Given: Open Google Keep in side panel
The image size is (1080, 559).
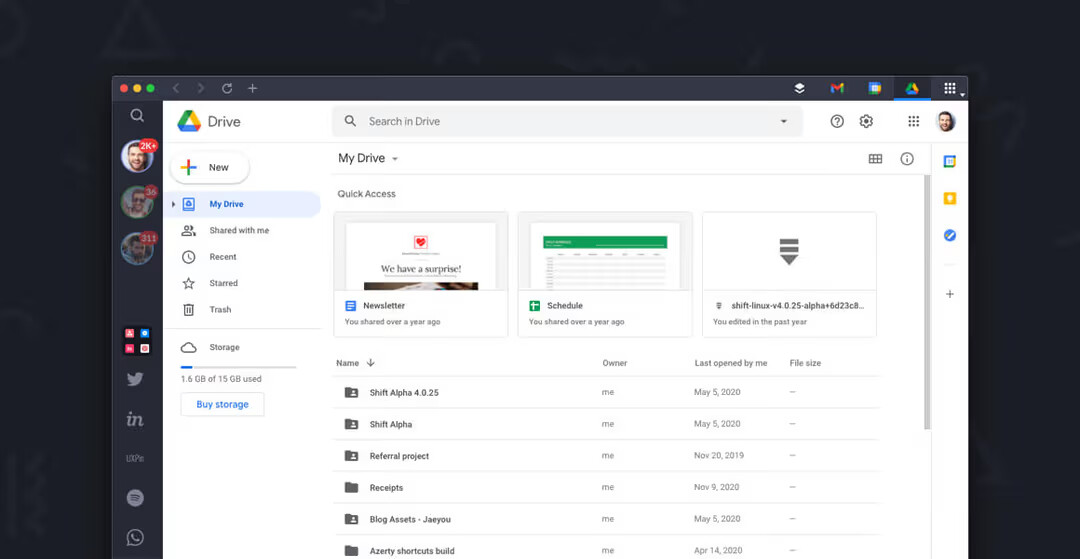Looking at the screenshot, I should 950,198.
